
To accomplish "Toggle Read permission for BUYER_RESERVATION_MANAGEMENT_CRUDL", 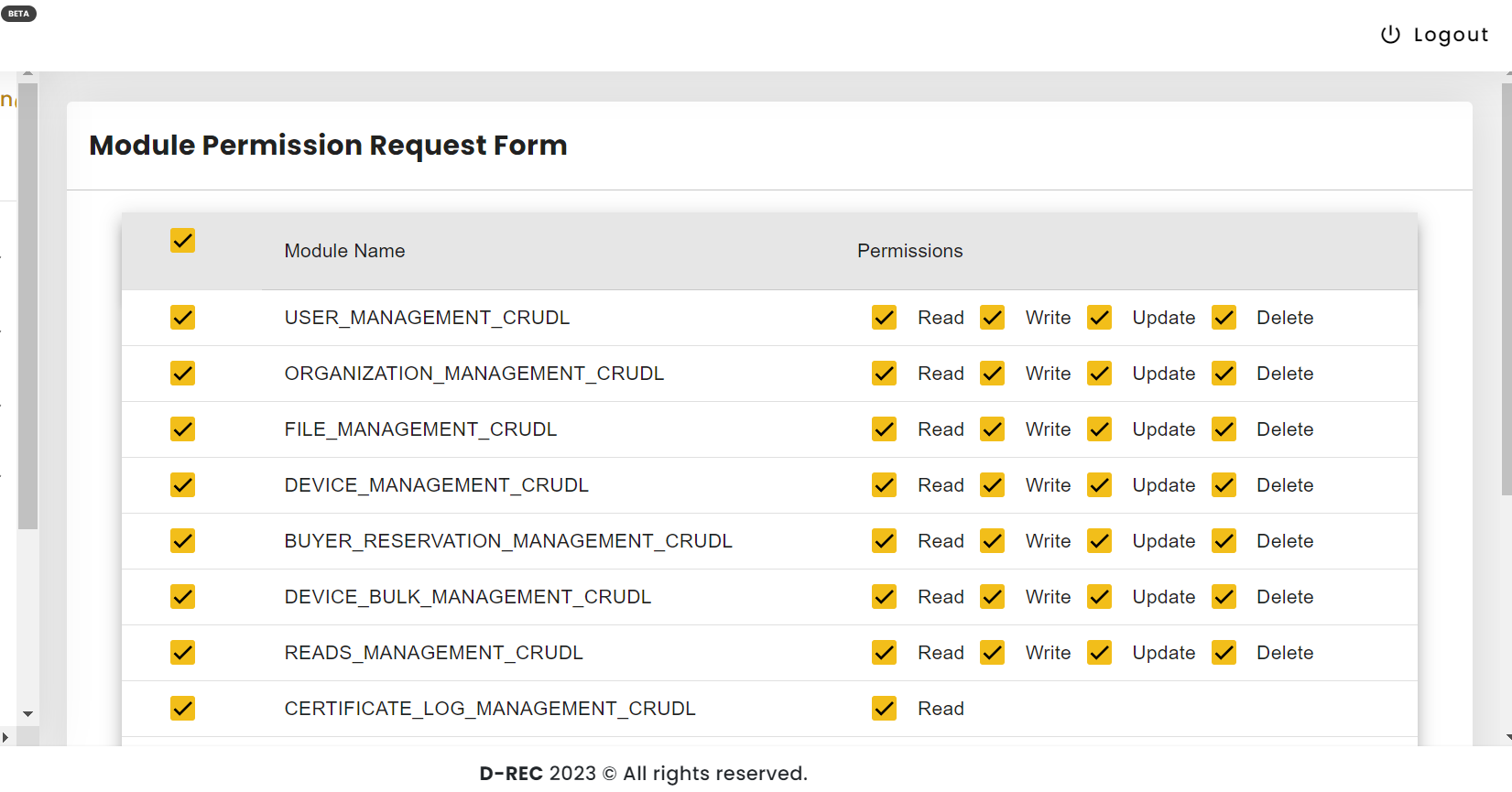I will click(884, 541).
